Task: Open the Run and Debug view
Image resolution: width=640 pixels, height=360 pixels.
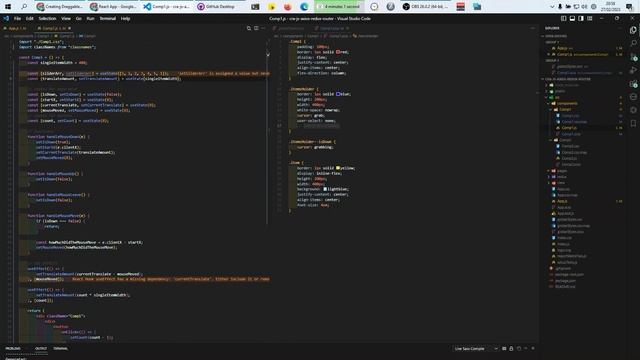Action: (x=633, y=70)
